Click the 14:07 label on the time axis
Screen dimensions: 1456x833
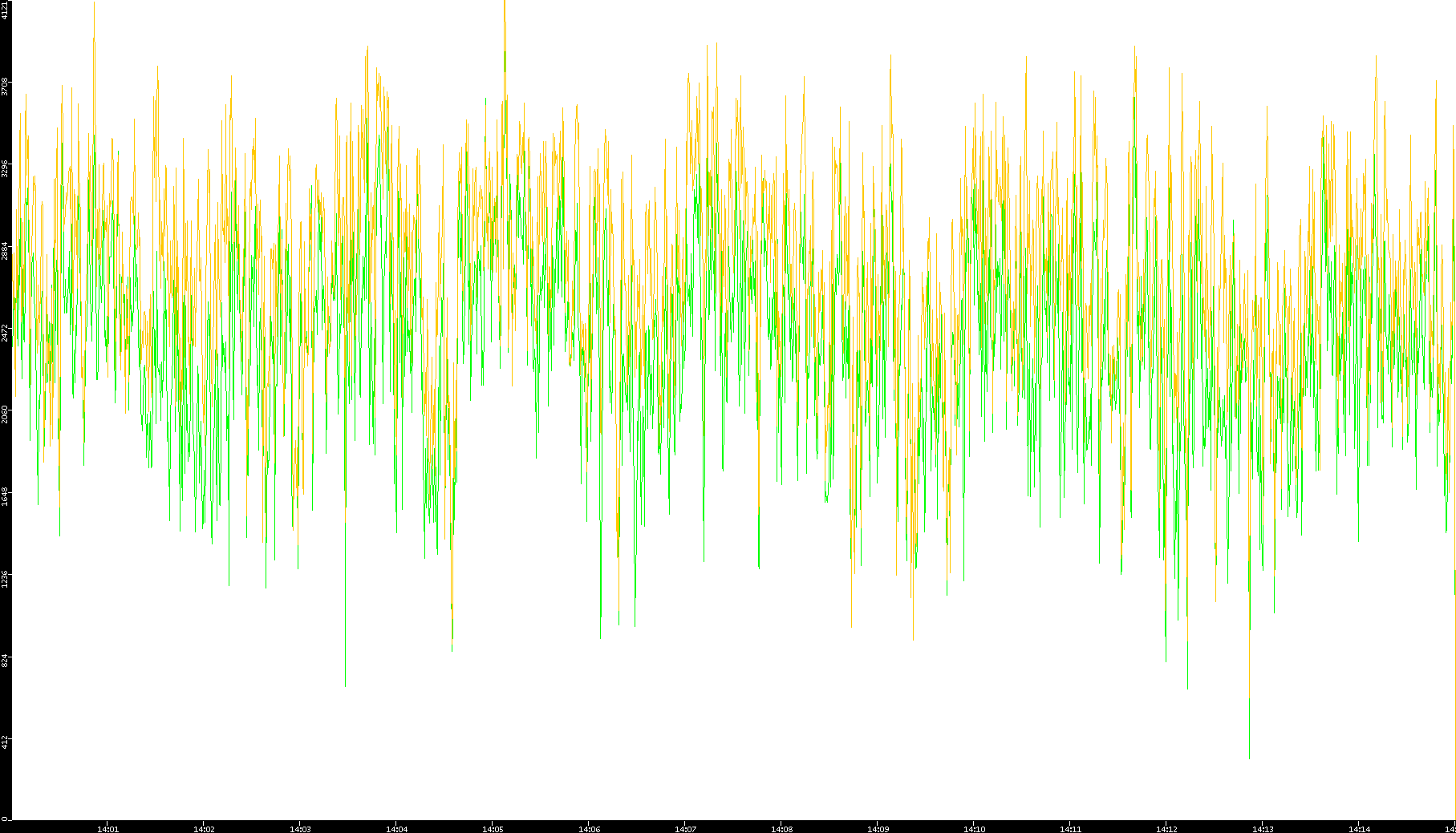685,829
